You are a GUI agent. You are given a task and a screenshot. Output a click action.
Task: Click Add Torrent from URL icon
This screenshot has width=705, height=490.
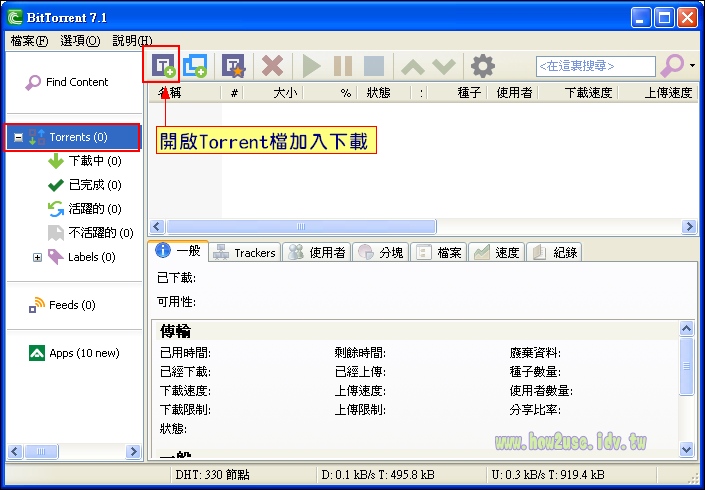click(x=194, y=66)
